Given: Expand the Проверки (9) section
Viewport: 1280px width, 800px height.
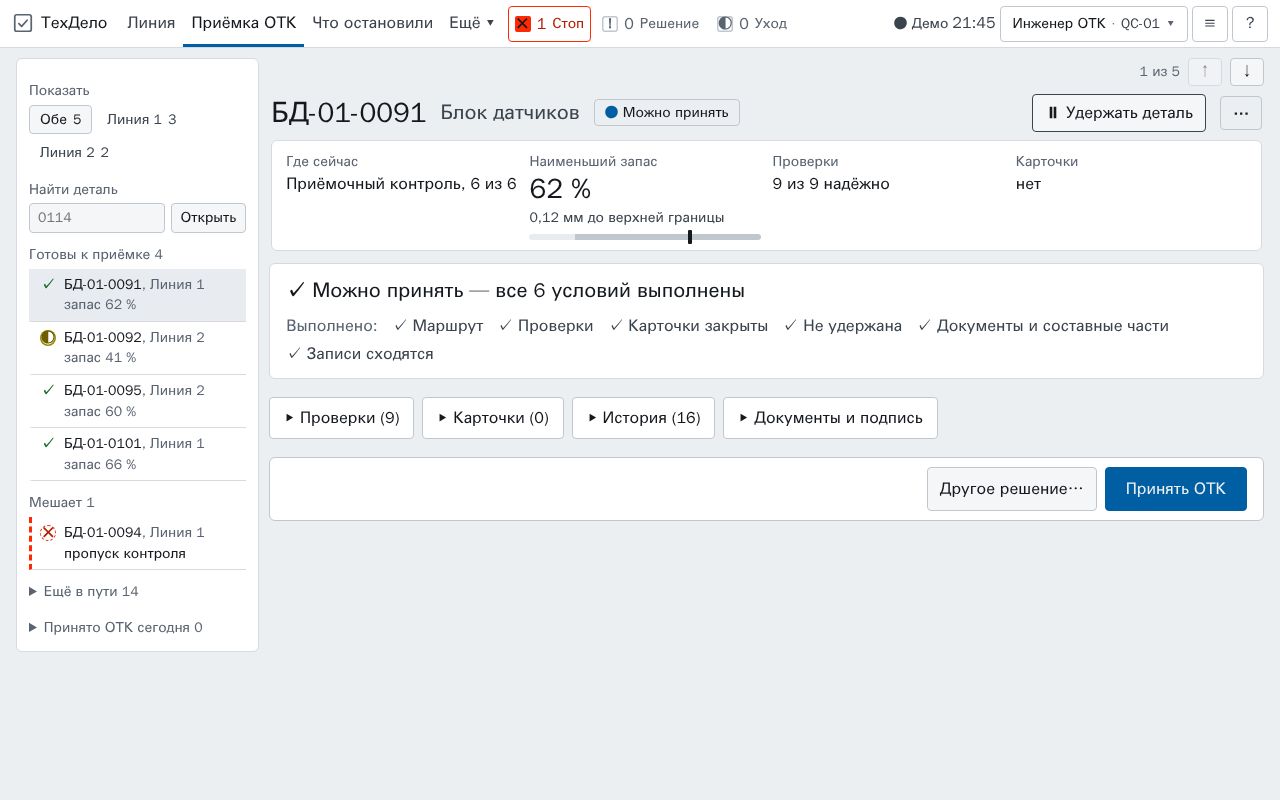Looking at the screenshot, I should (x=341, y=418).
